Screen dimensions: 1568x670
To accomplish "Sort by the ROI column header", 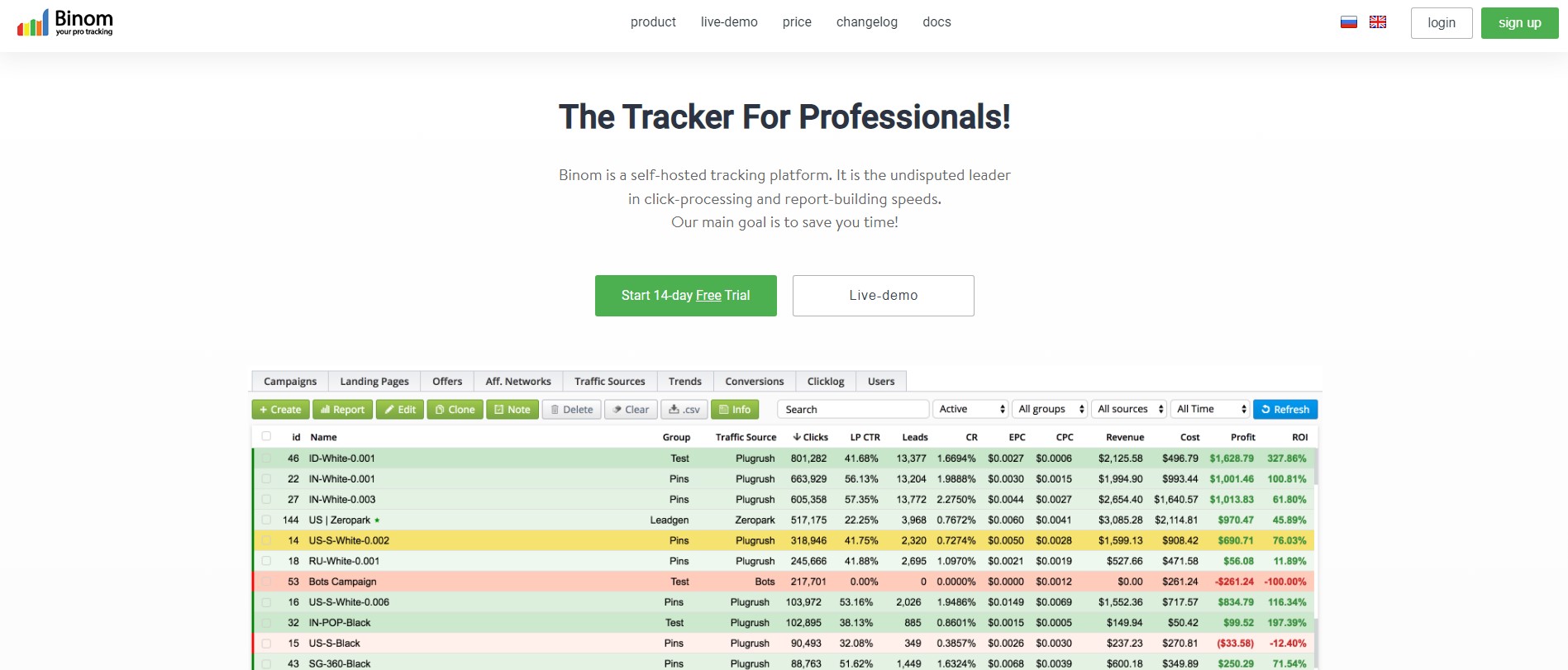I will pos(1300,437).
